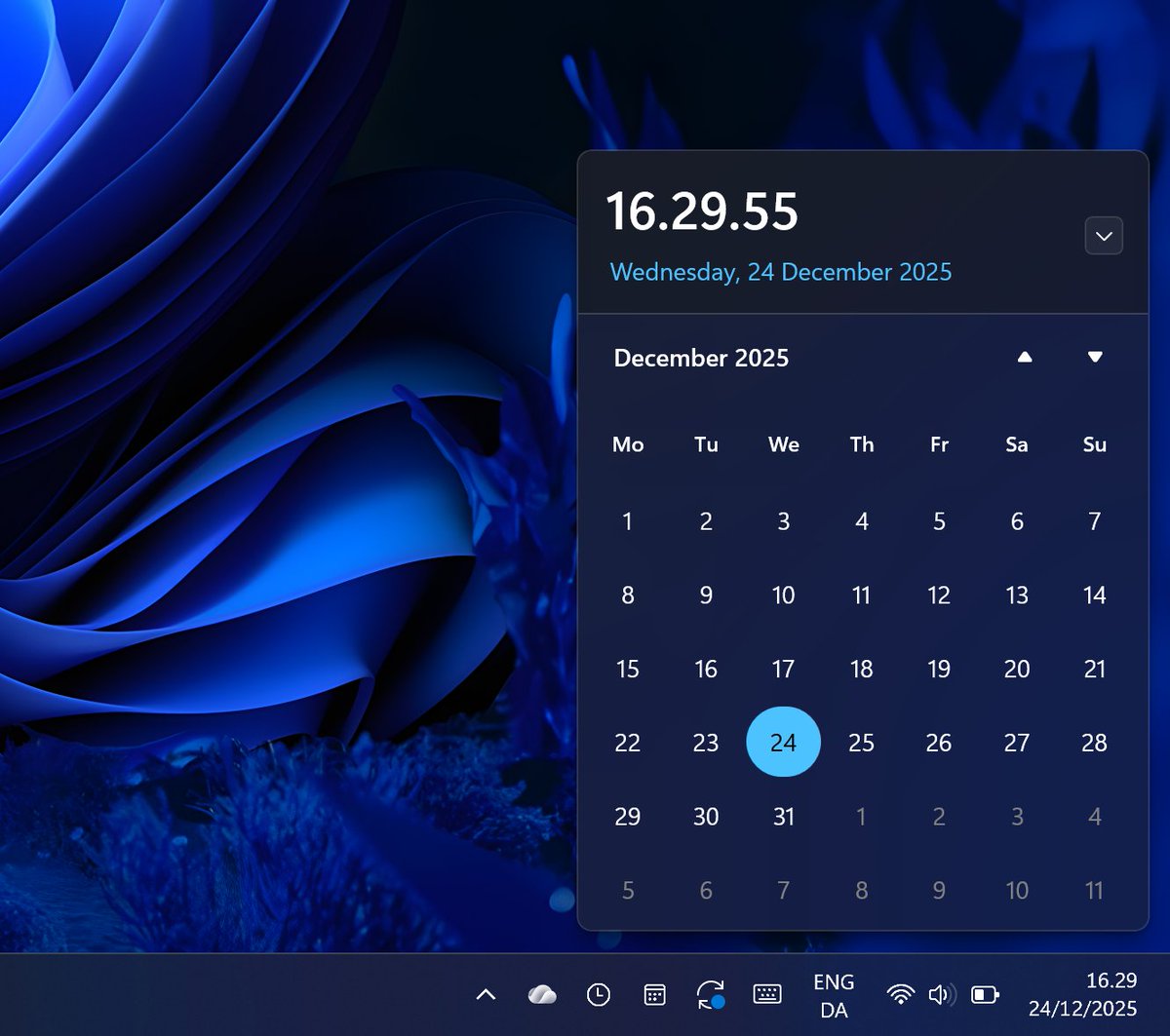Viewport: 1170px width, 1036px height.
Task: Open the touch keyboard icon
Action: 767,995
